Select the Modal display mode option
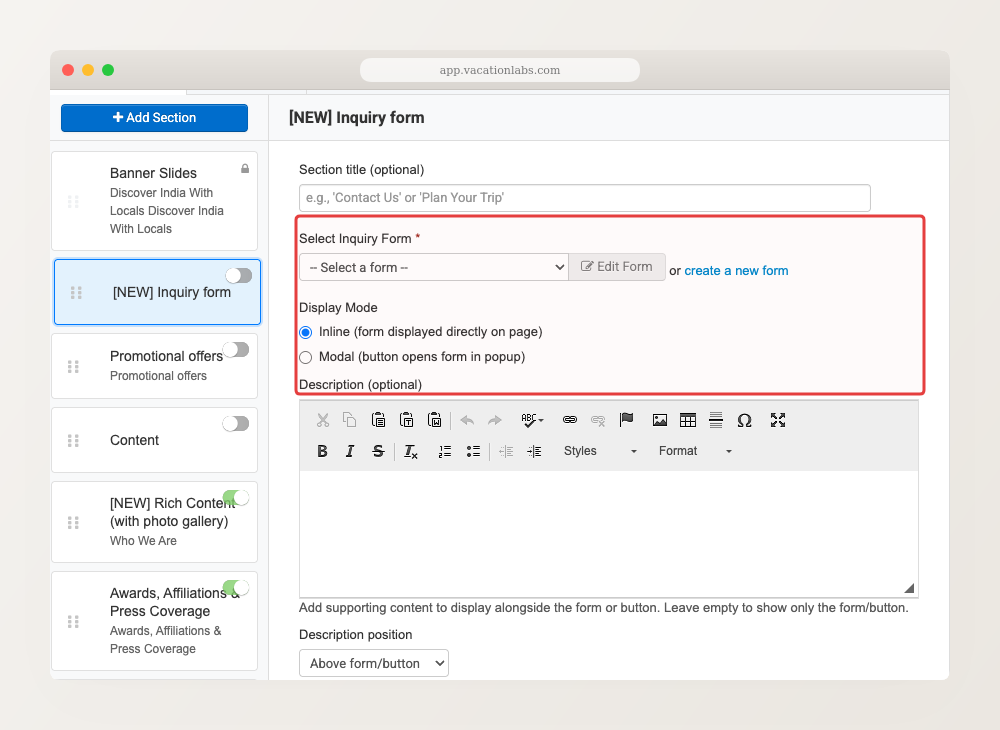Viewport: 1000px width, 730px height. (x=305, y=357)
